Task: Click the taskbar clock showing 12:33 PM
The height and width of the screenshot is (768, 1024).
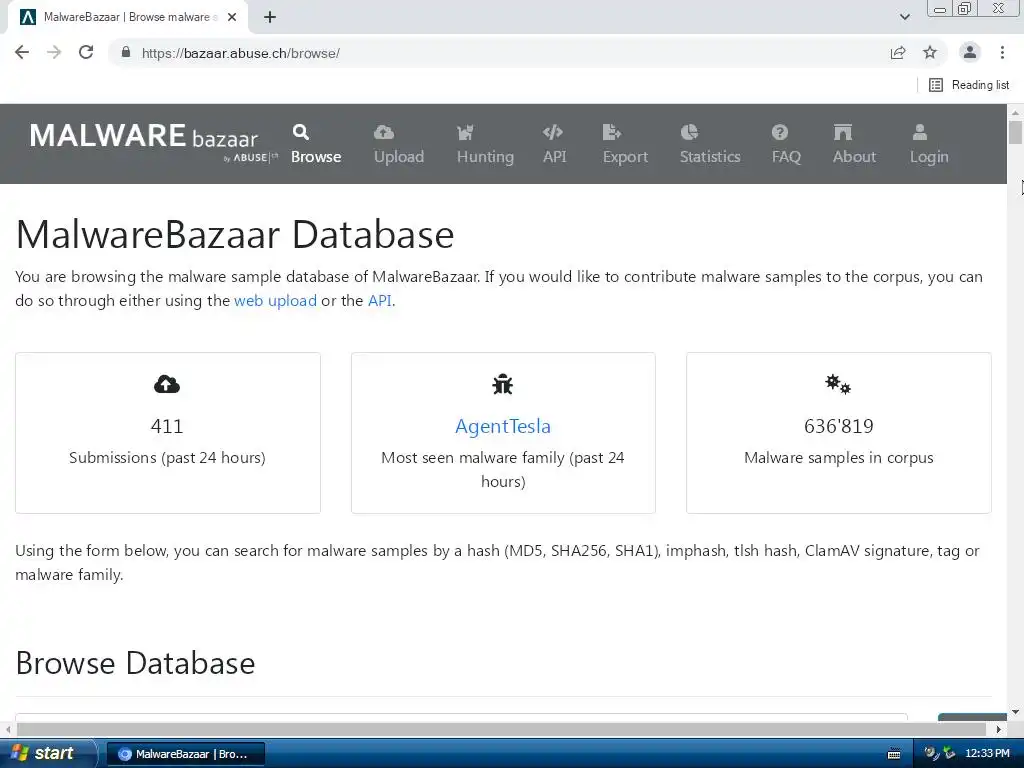Action: [987, 754]
